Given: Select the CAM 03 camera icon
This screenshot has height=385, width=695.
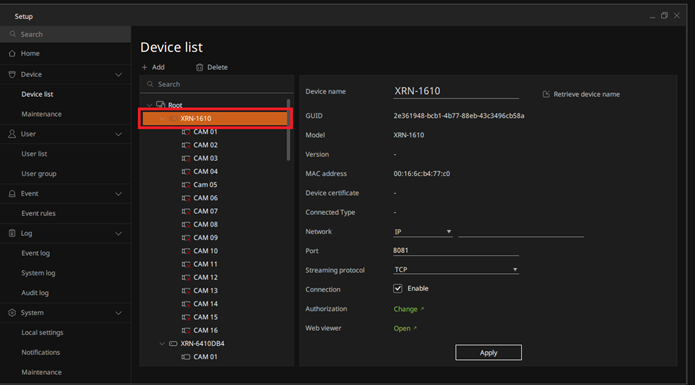Looking at the screenshot, I should click(186, 159).
